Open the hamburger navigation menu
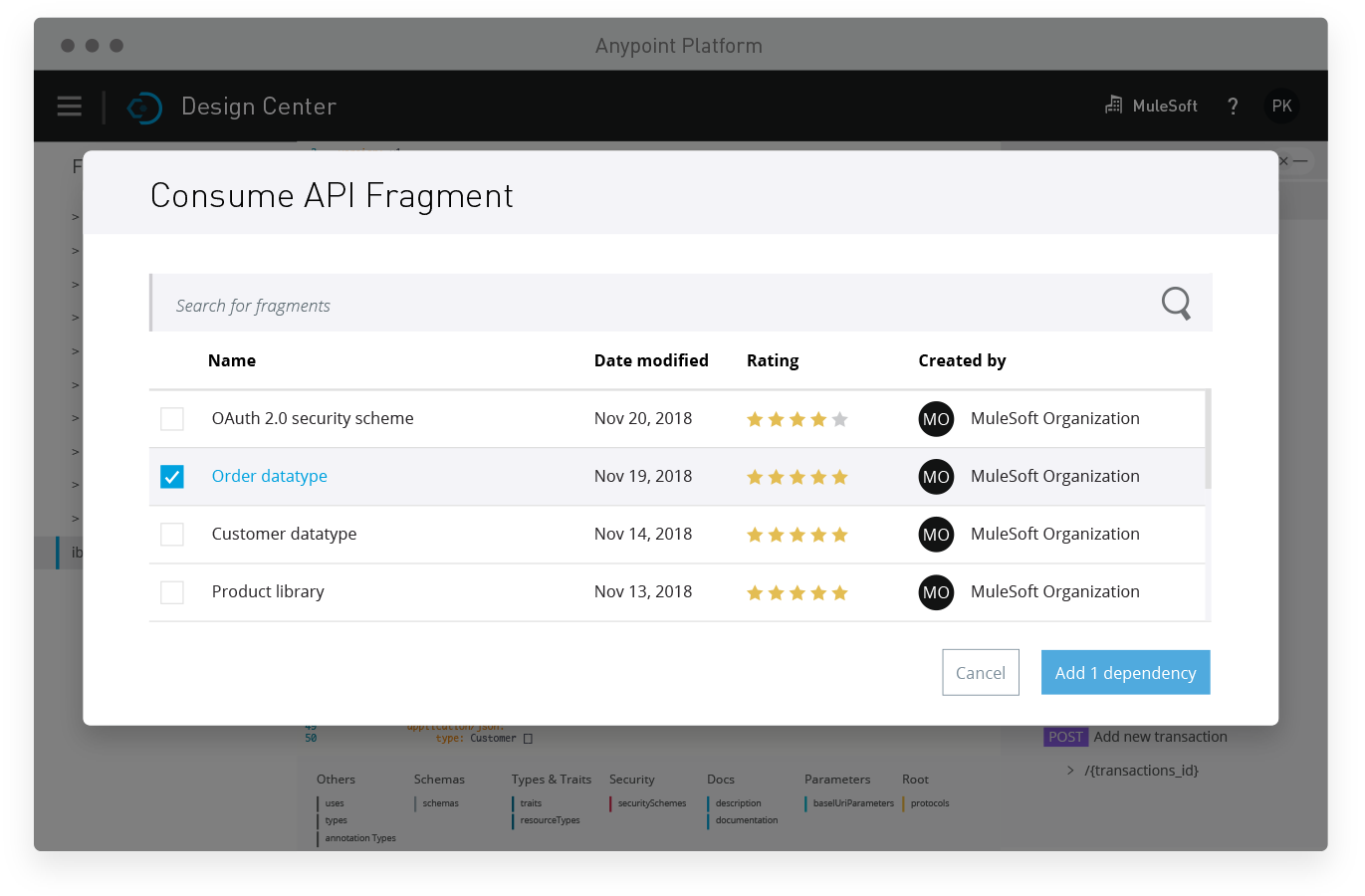Screen dimensions: 1365x896 (x=69, y=106)
